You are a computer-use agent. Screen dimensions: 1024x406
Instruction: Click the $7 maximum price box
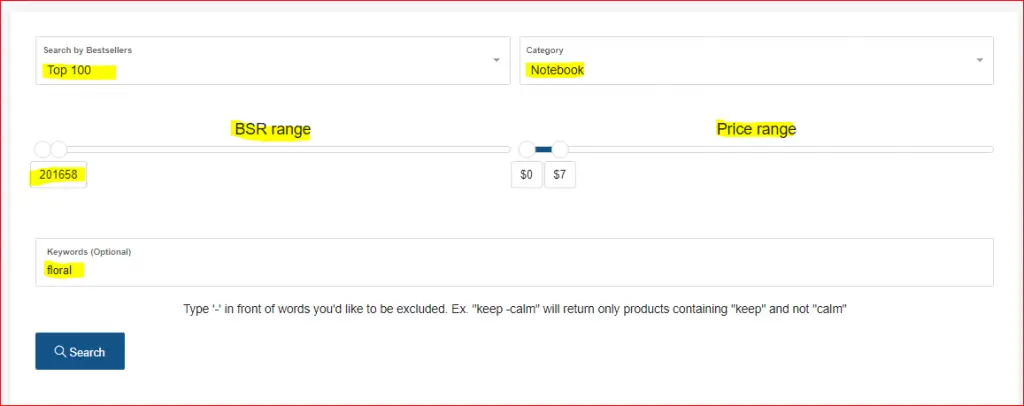(x=560, y=175)
